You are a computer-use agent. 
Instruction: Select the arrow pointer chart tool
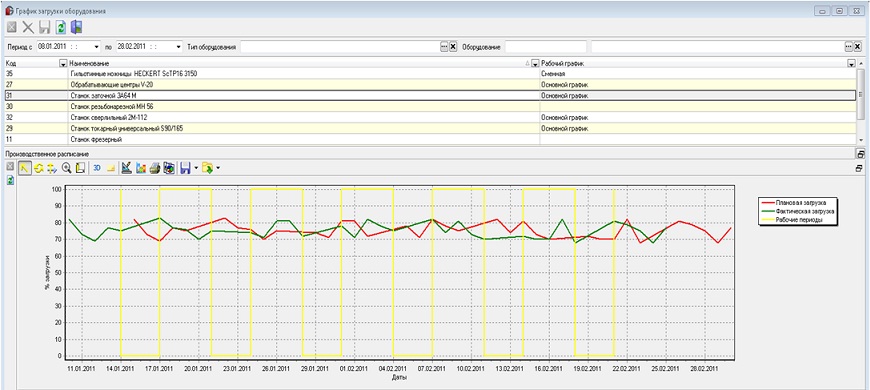[25, 168]
